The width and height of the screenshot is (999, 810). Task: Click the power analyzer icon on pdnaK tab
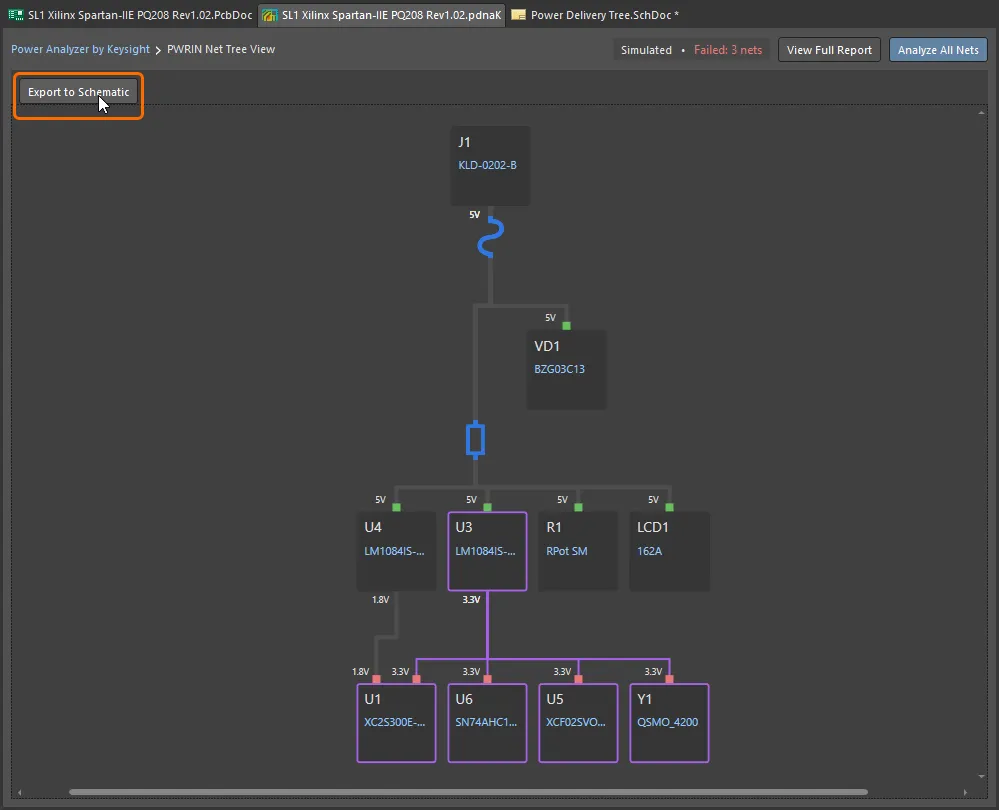(x=270, y=15)
